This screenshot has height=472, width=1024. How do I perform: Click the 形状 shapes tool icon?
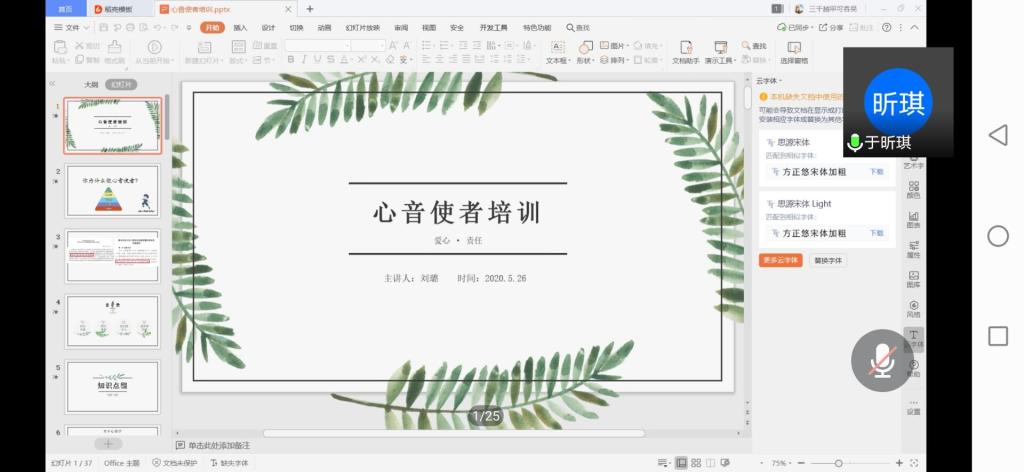tap(585, 47)
